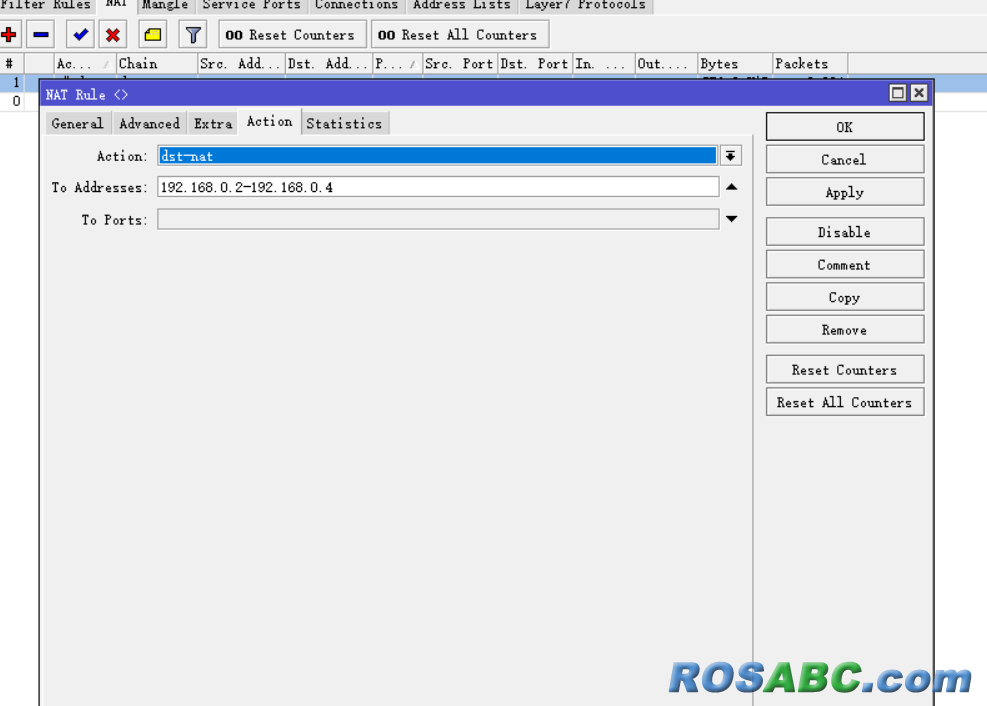
Task: Close the NAT Rule dialog
Action: tap(918, 93)
